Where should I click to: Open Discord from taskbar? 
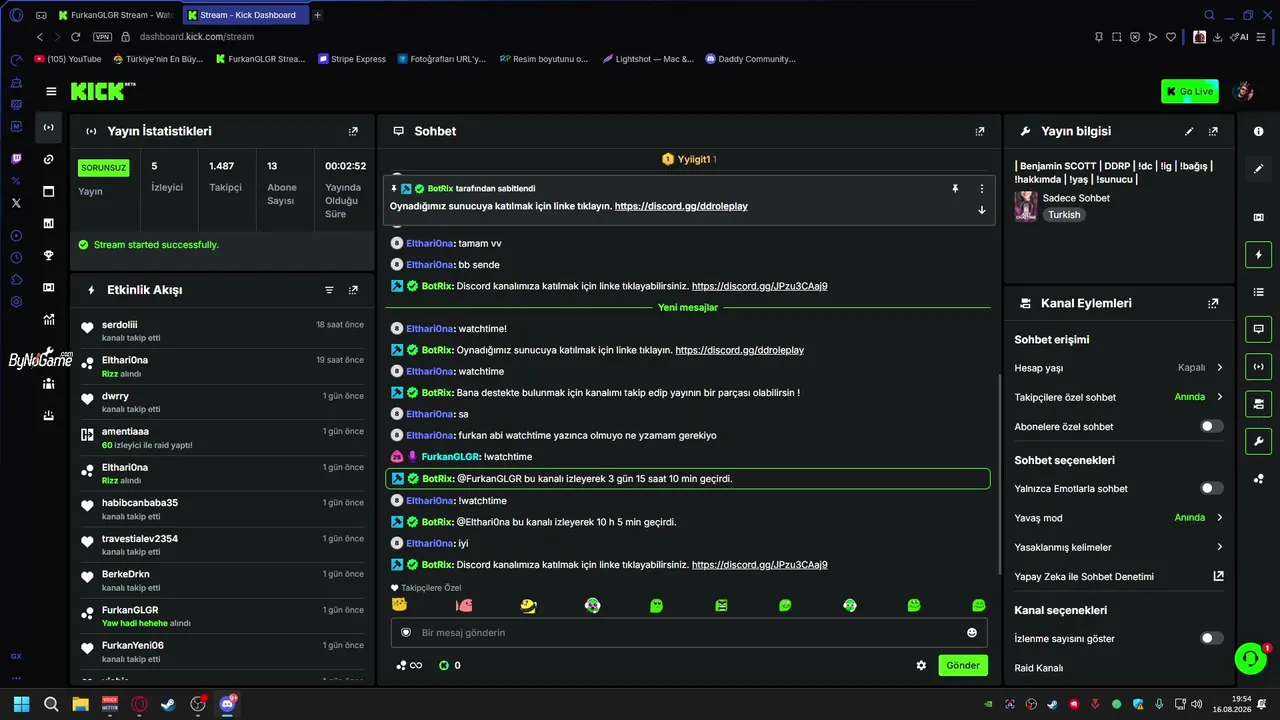pyautogui.click(x=227, y=704)
